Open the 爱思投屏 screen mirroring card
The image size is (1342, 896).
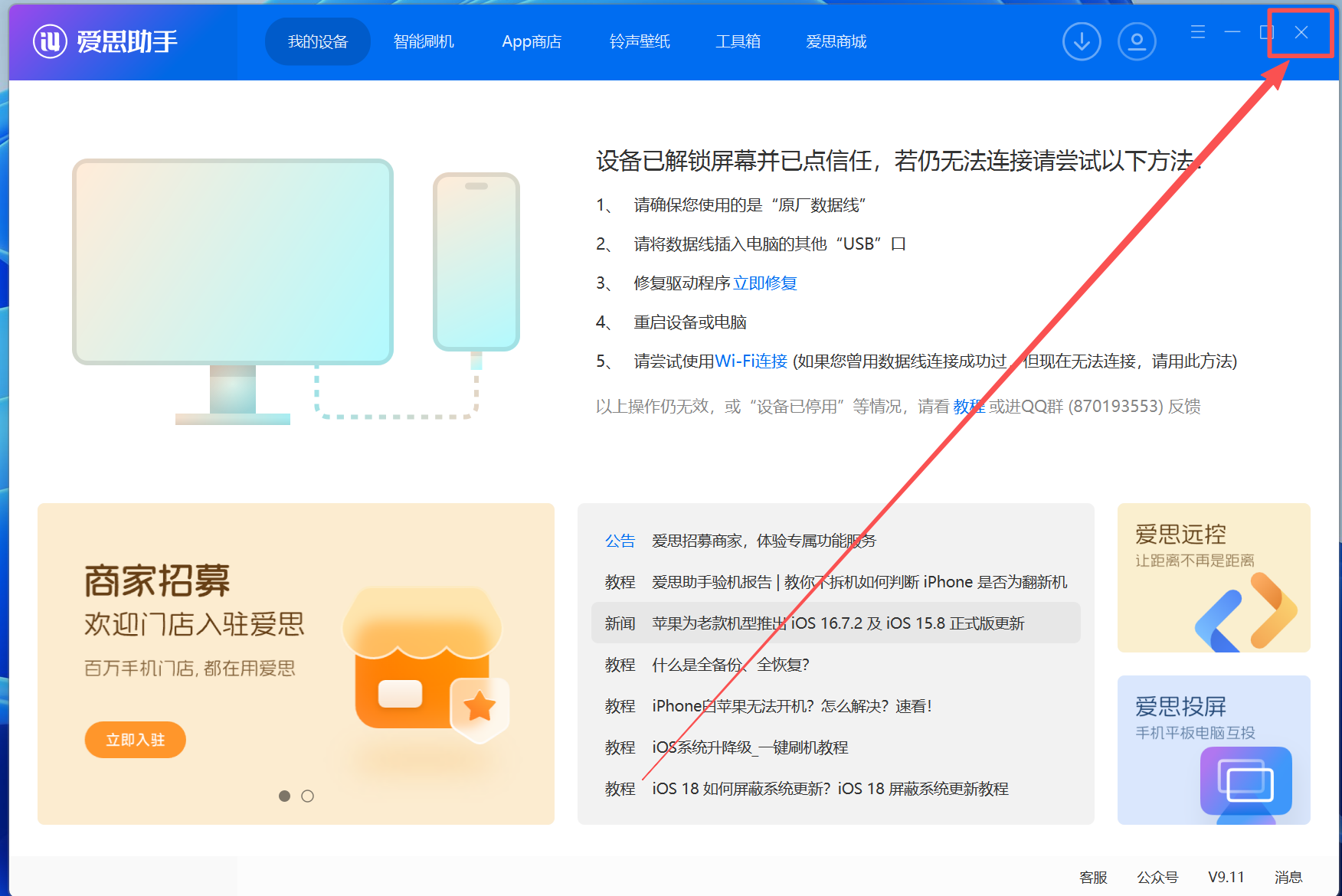[x=1213, y=750]
